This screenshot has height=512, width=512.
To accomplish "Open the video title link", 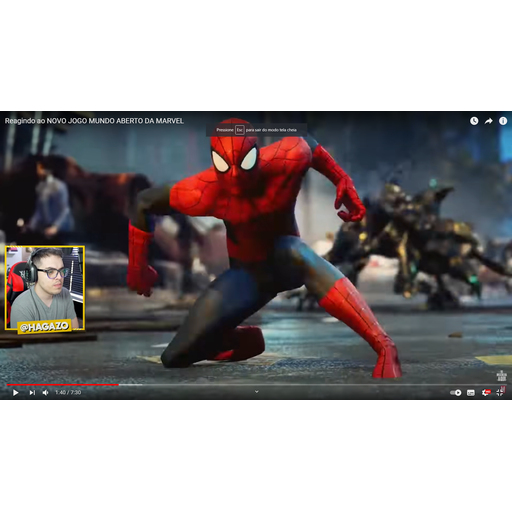I will click(94, 121).
